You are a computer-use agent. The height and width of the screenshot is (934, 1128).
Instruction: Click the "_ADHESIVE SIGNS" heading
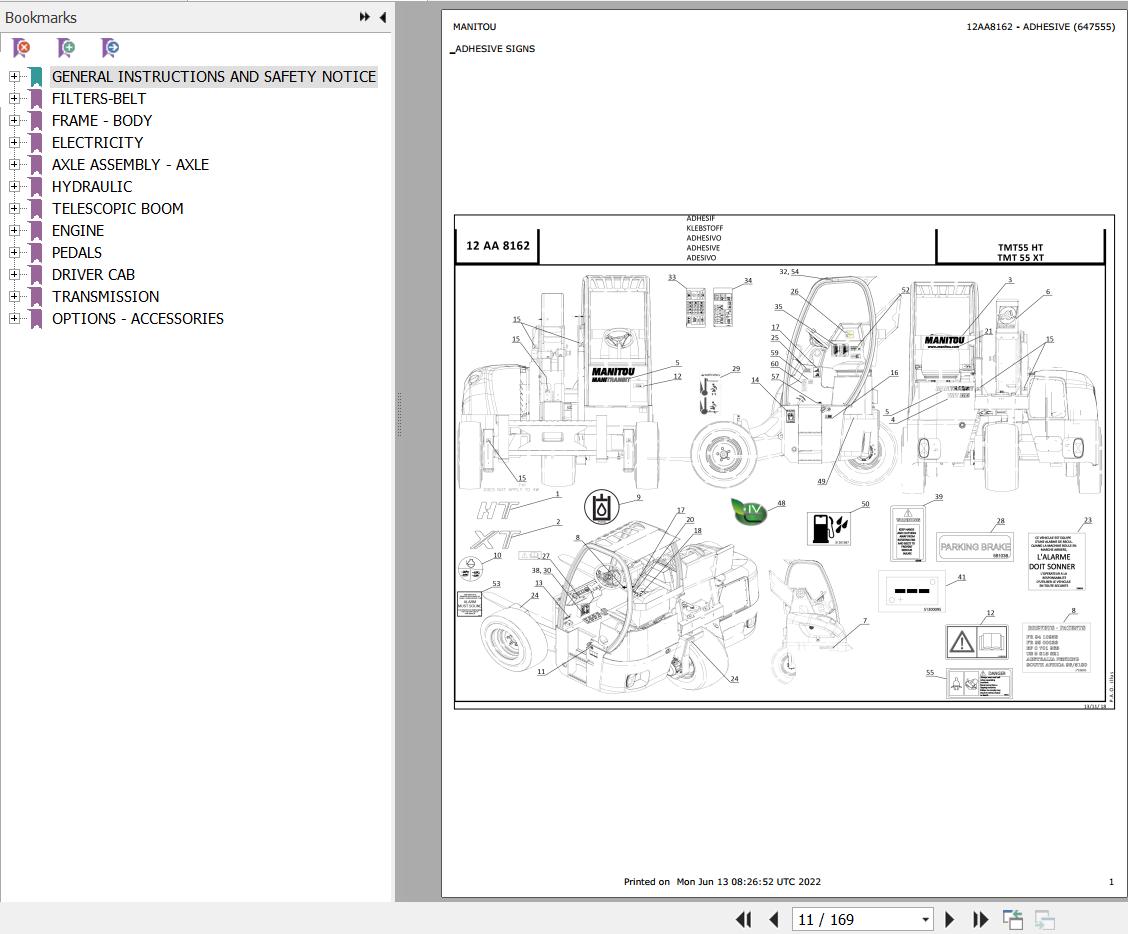494,49
